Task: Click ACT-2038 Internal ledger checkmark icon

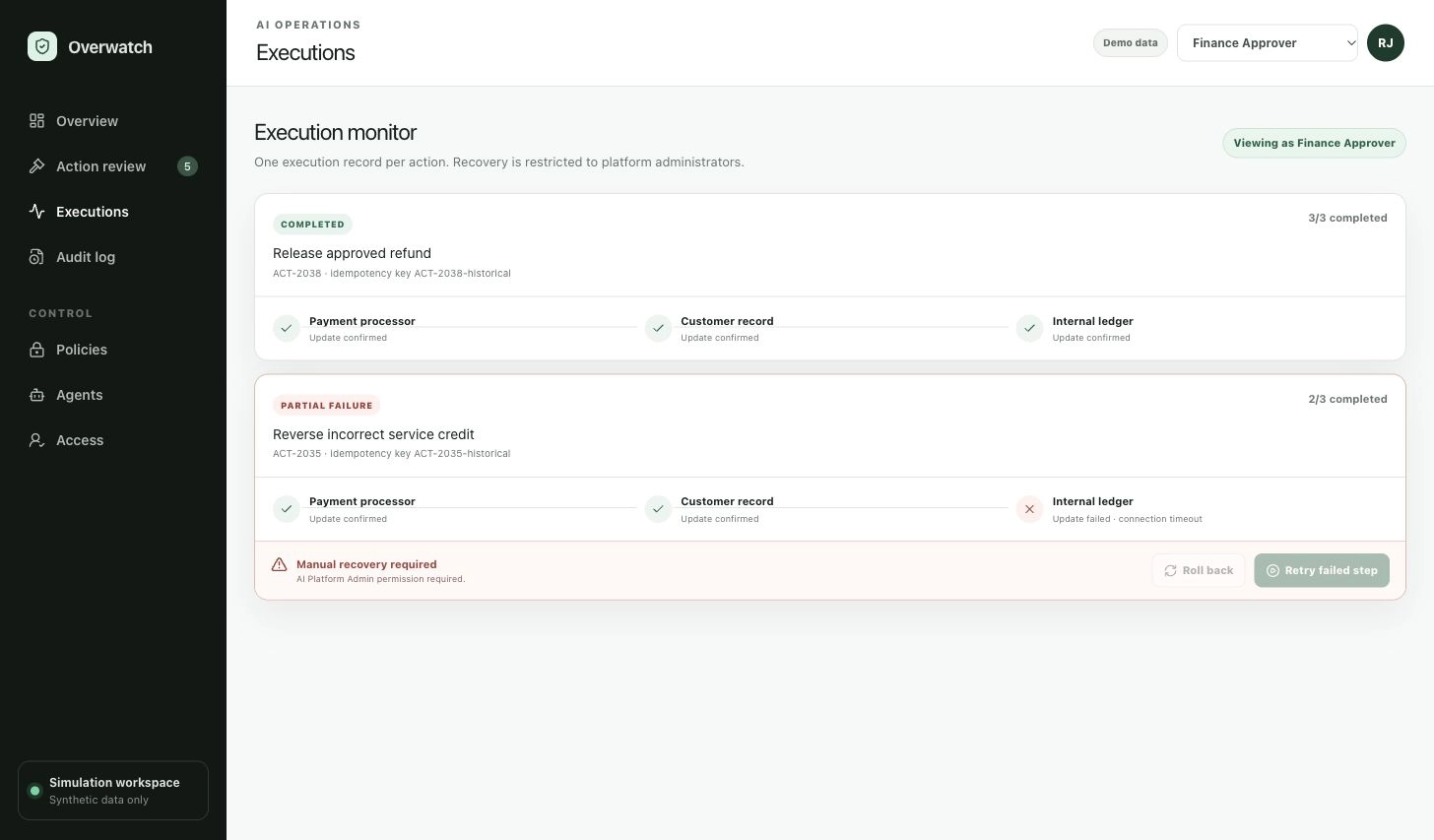Action: coord(1029,329)
